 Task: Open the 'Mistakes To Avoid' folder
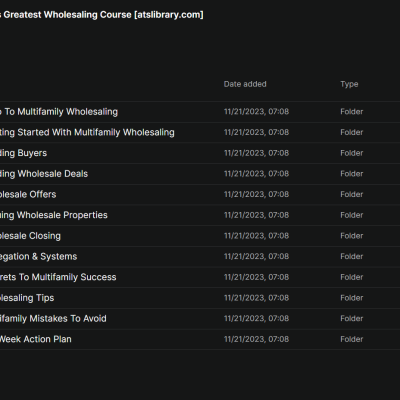(53, 318)
